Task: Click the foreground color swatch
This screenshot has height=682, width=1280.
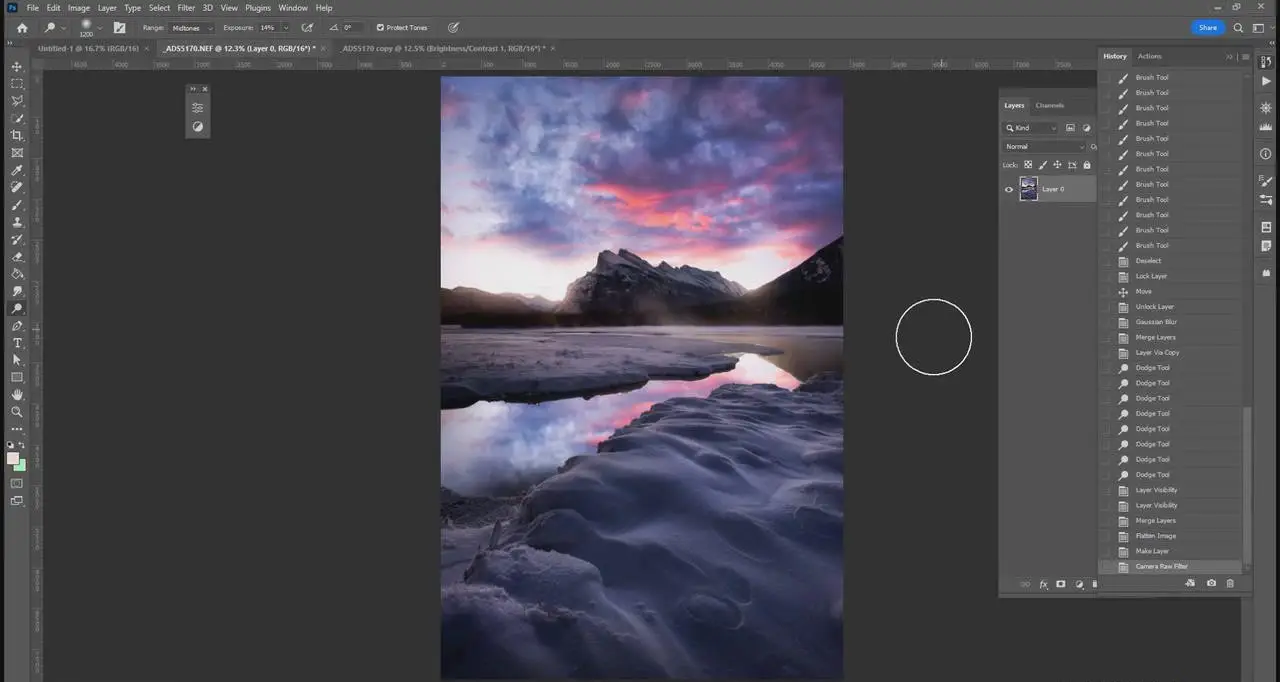Action: 13,459
